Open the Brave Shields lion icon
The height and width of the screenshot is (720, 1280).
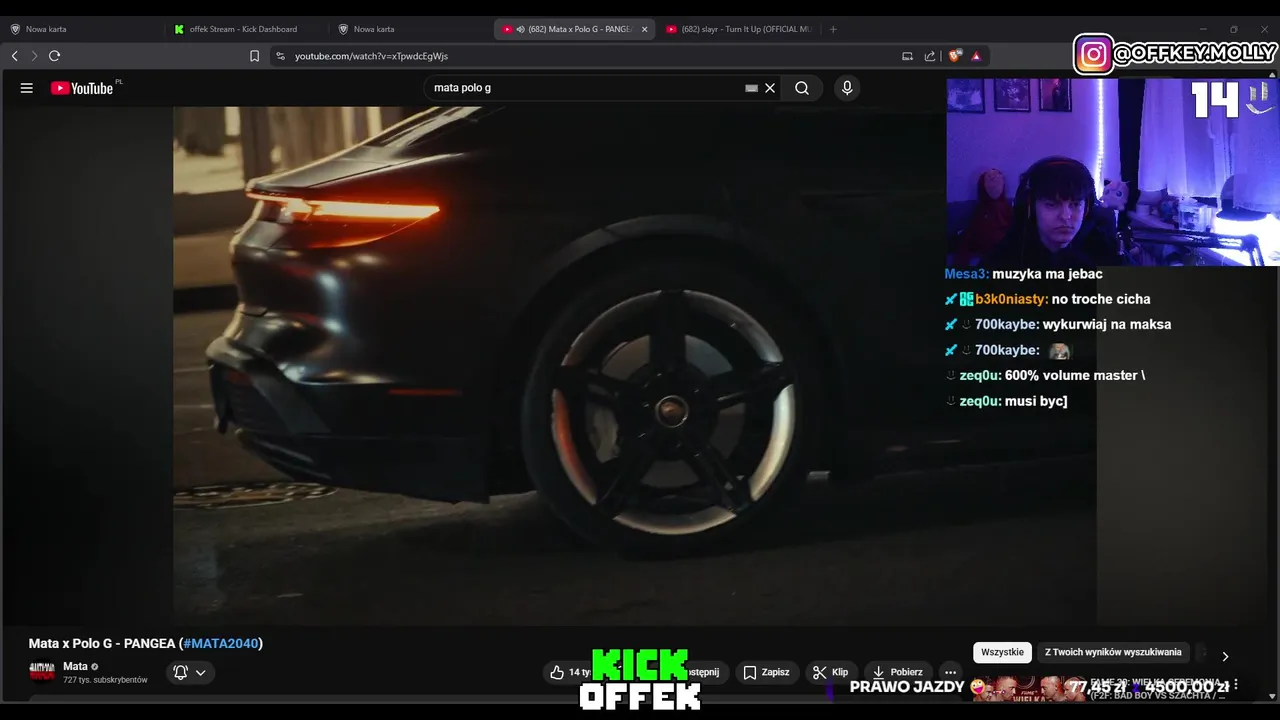(955, 56)
